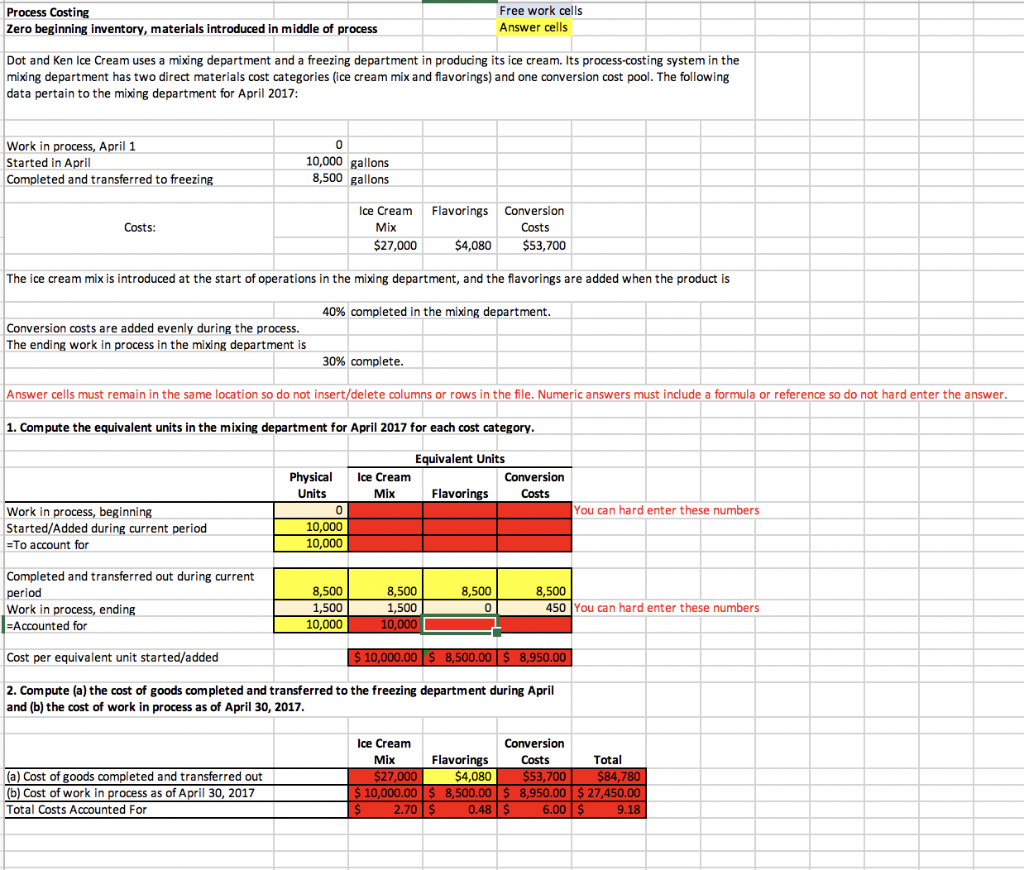The image size is (1024, 870).
Task: Click 'You can hard enter these numbers' note
Action: [x=667, y=510]
